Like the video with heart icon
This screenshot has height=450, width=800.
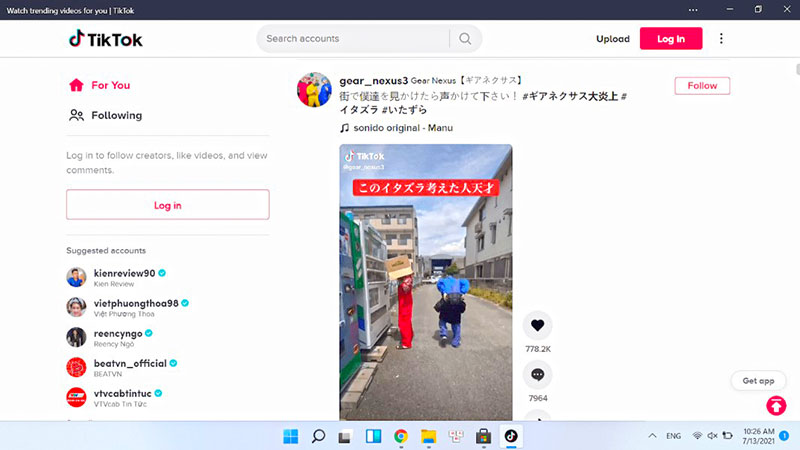pyautogui.click(x=537, y=325)
